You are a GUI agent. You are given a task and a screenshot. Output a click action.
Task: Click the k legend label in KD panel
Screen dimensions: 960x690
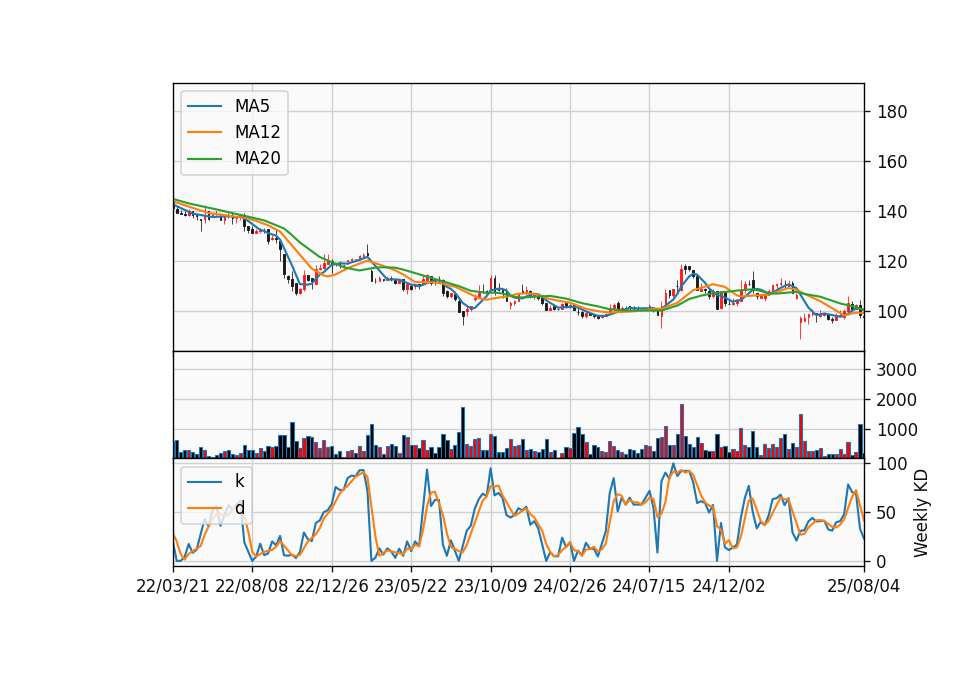point(239,481)
